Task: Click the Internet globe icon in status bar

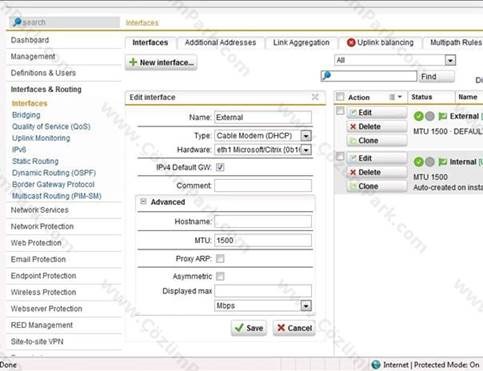Action: [376, 365]
